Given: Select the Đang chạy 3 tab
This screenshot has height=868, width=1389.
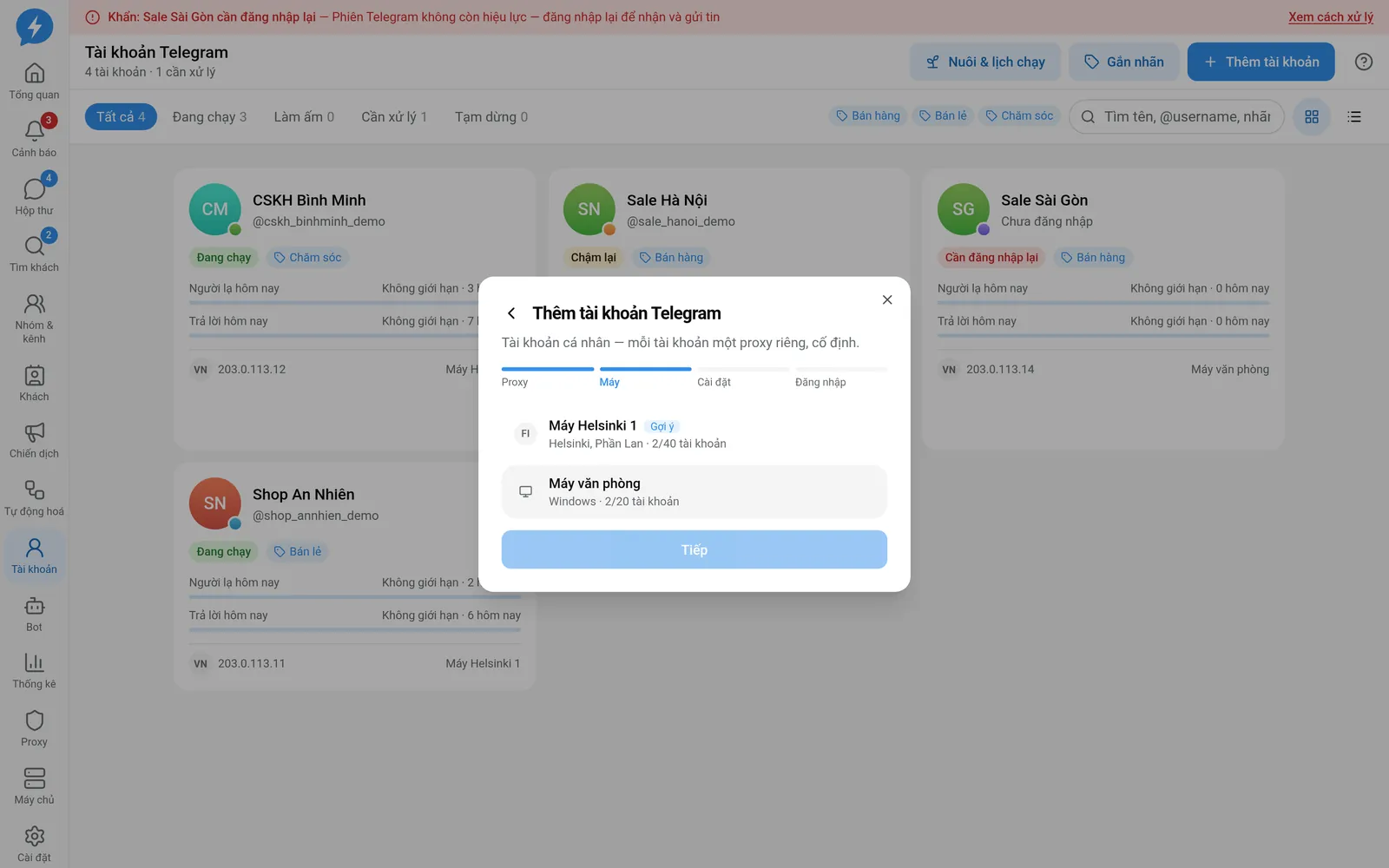Looking at the screenshot, I should (209, 116).
